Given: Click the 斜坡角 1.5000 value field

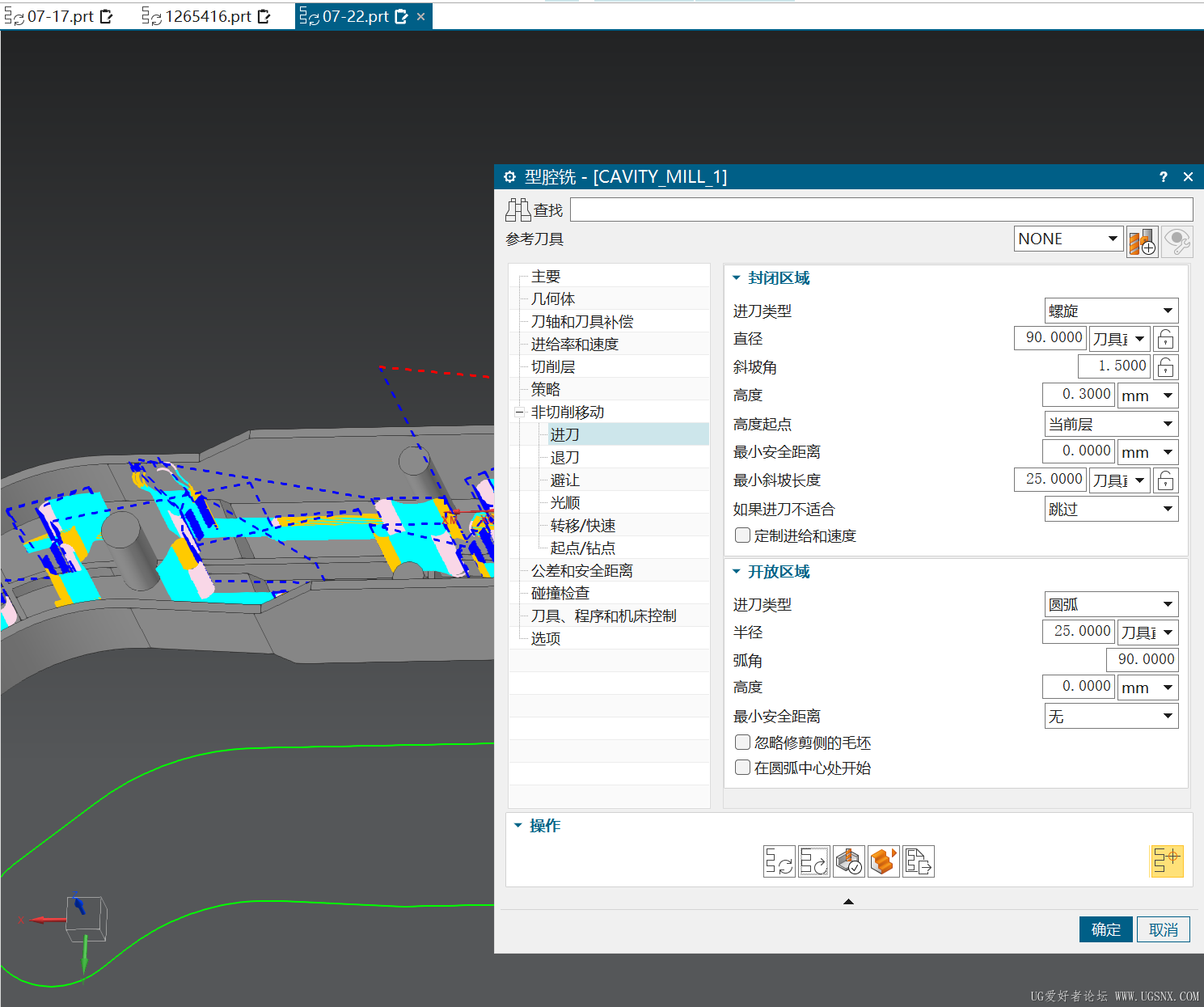Looking at the screenshot, I should click(1114, 366).
